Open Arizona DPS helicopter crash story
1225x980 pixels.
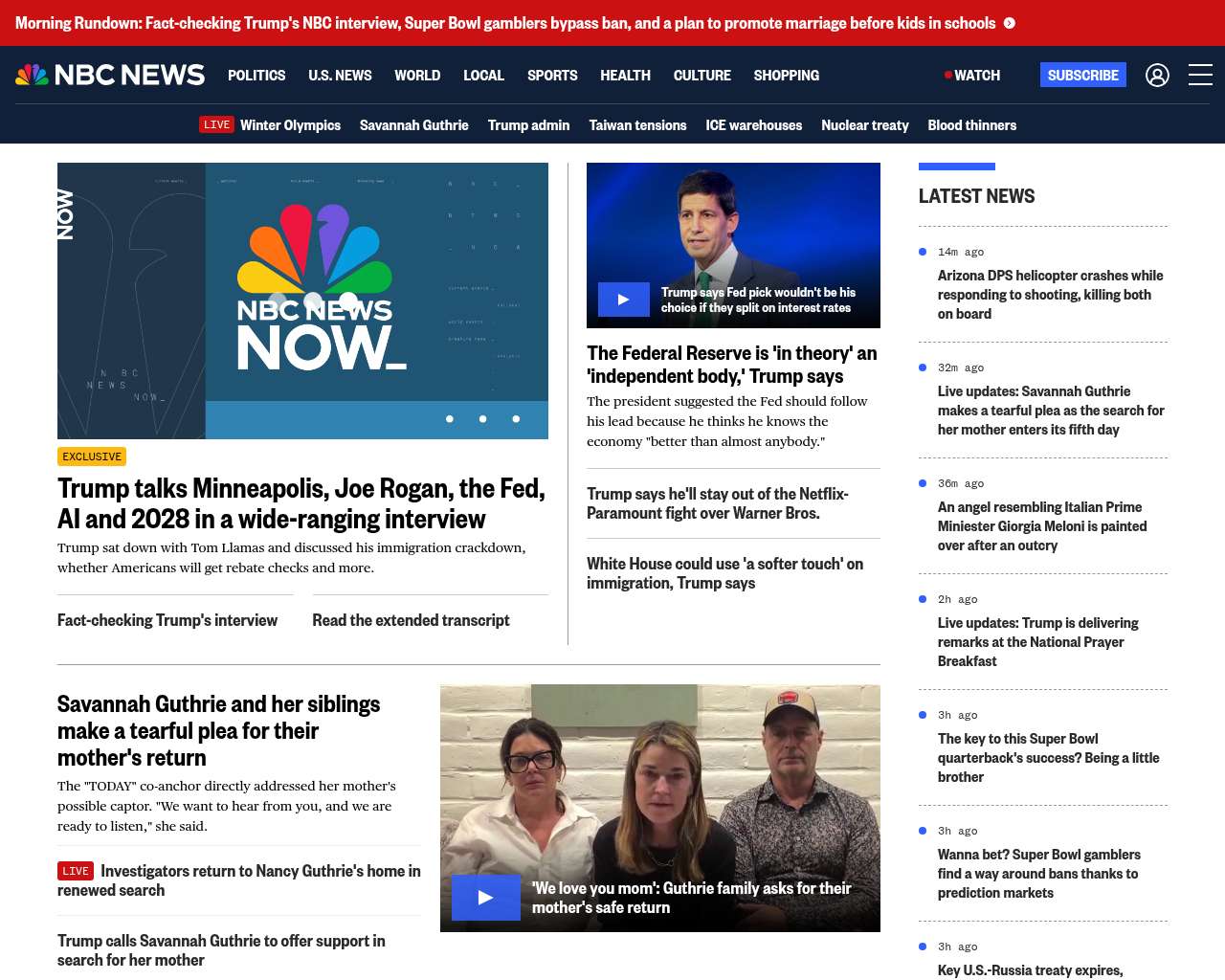[1051, 295]
